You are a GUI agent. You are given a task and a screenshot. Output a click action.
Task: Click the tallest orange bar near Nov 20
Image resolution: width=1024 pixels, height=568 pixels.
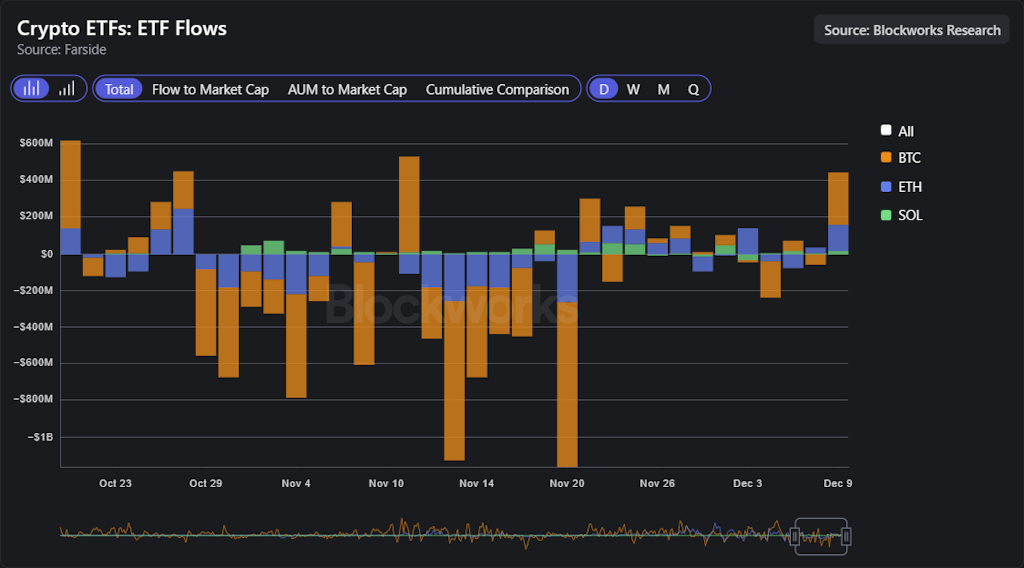point(567,380)
